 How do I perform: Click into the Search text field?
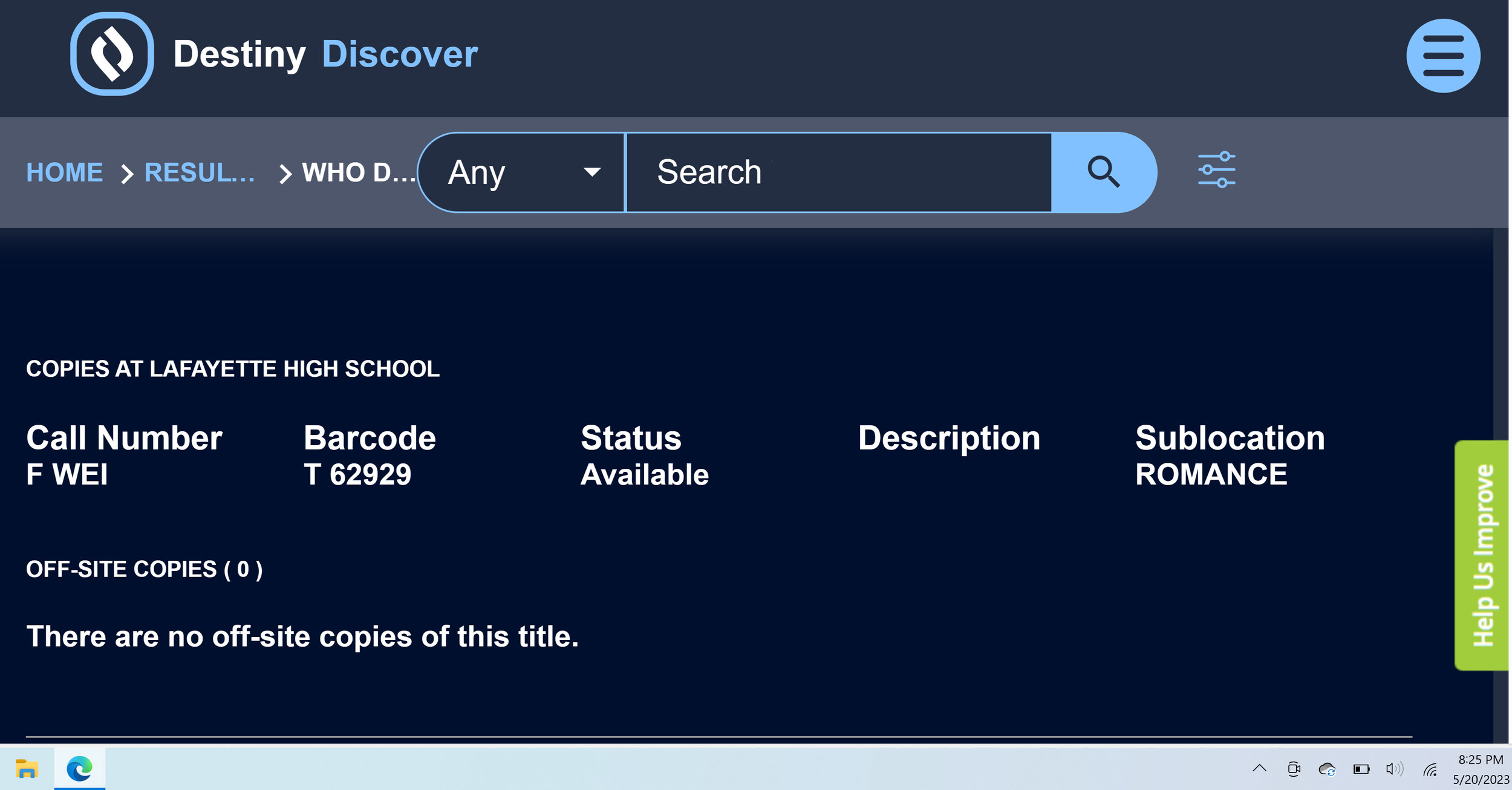[838, 172]
